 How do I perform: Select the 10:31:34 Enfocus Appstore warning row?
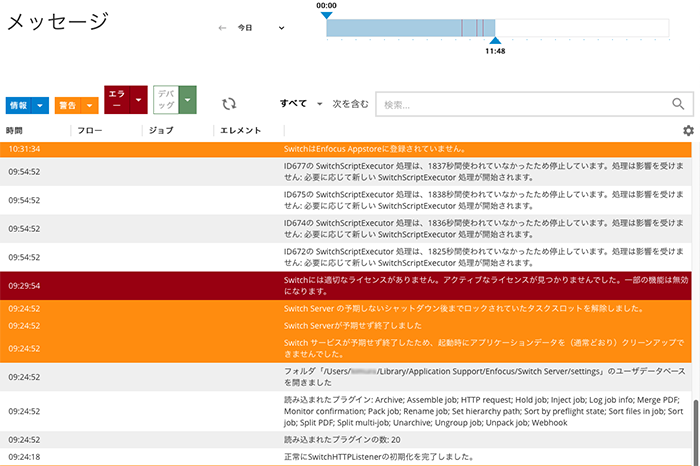346,149
